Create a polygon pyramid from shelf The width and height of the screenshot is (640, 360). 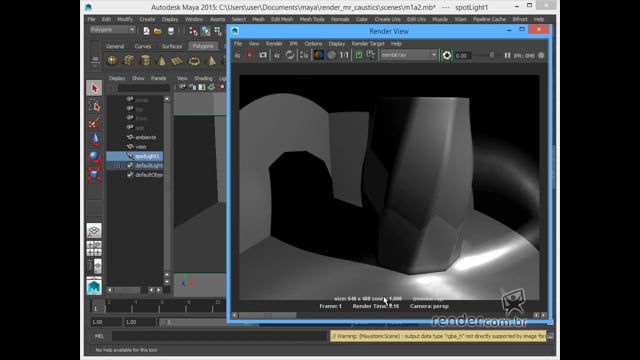point(211,61)
